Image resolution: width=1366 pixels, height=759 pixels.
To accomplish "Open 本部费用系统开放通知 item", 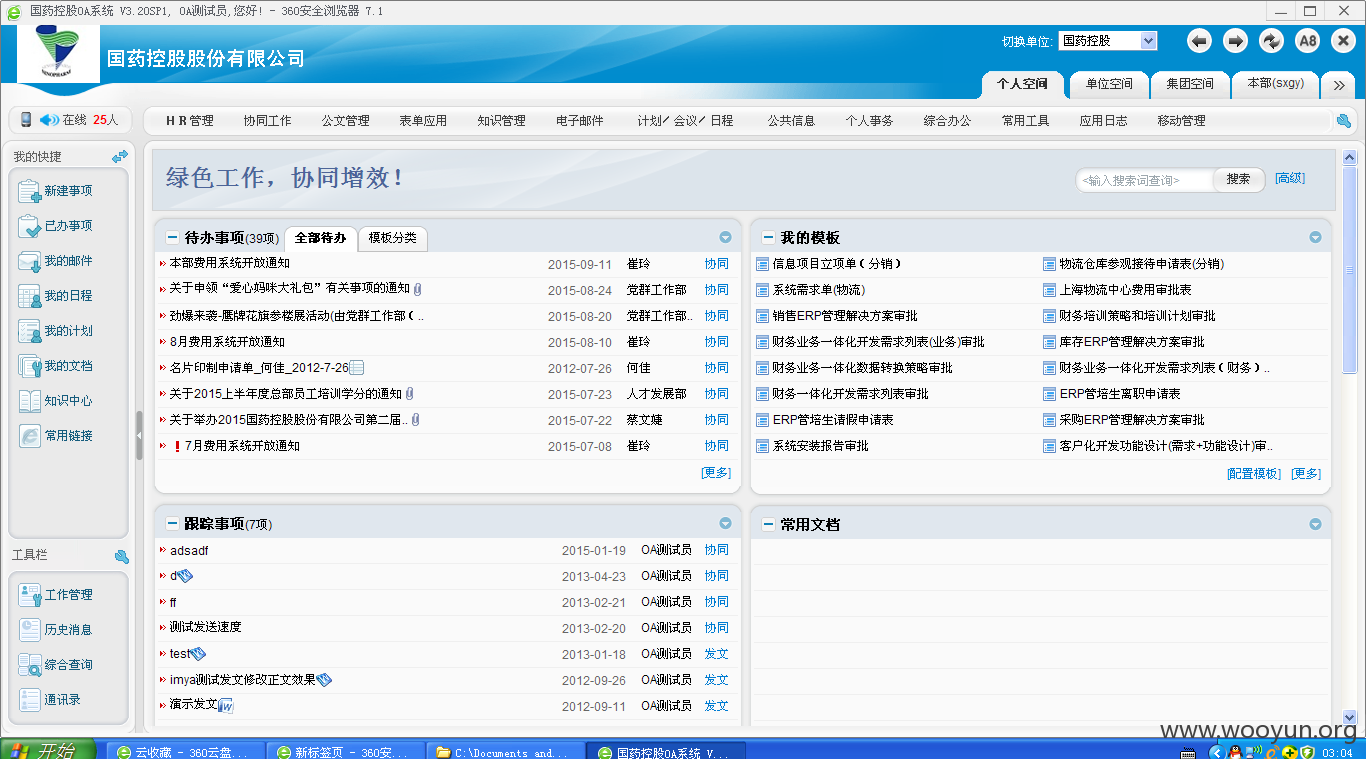I will [229, 264].
